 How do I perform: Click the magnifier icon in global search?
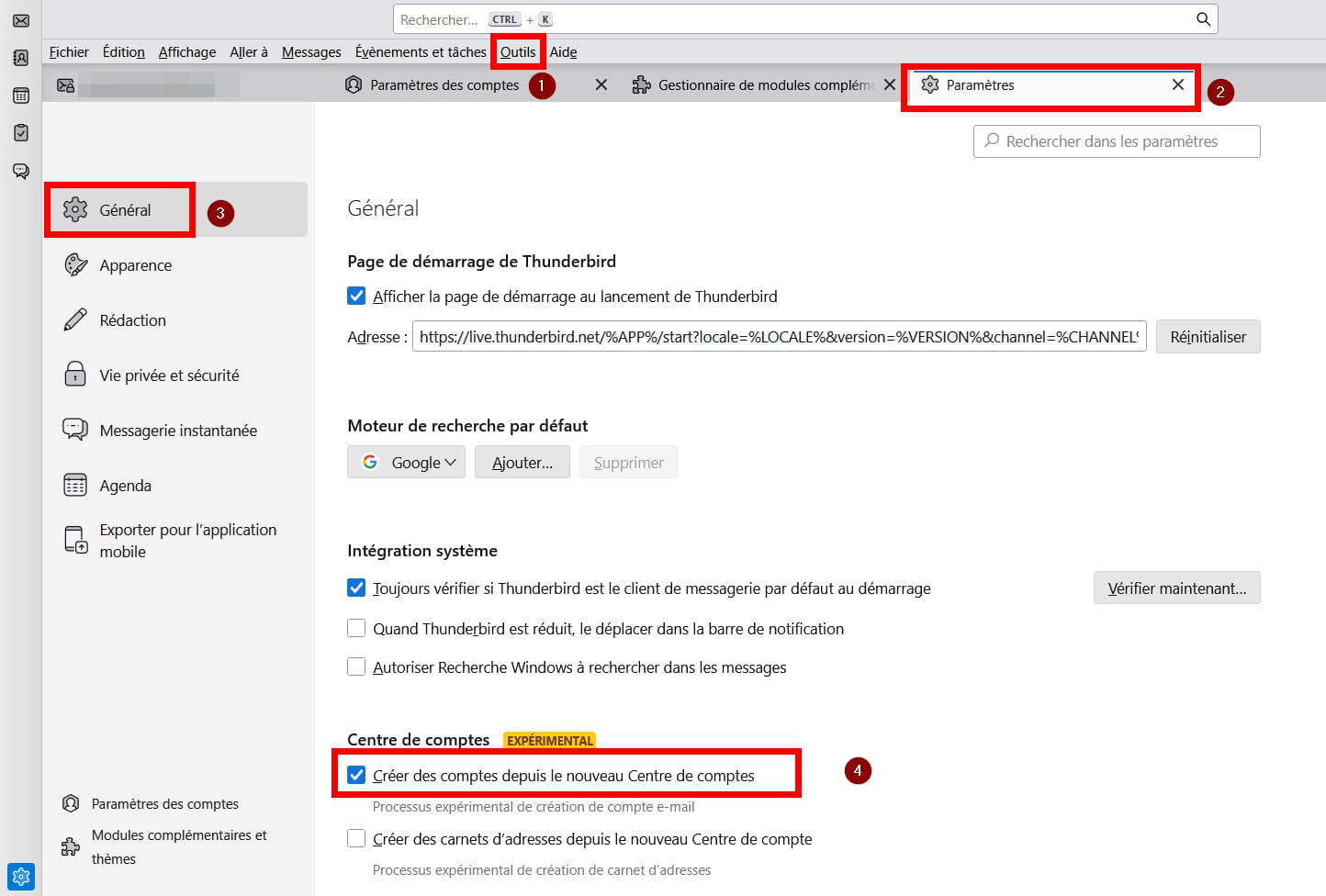tap(1203, 19)
